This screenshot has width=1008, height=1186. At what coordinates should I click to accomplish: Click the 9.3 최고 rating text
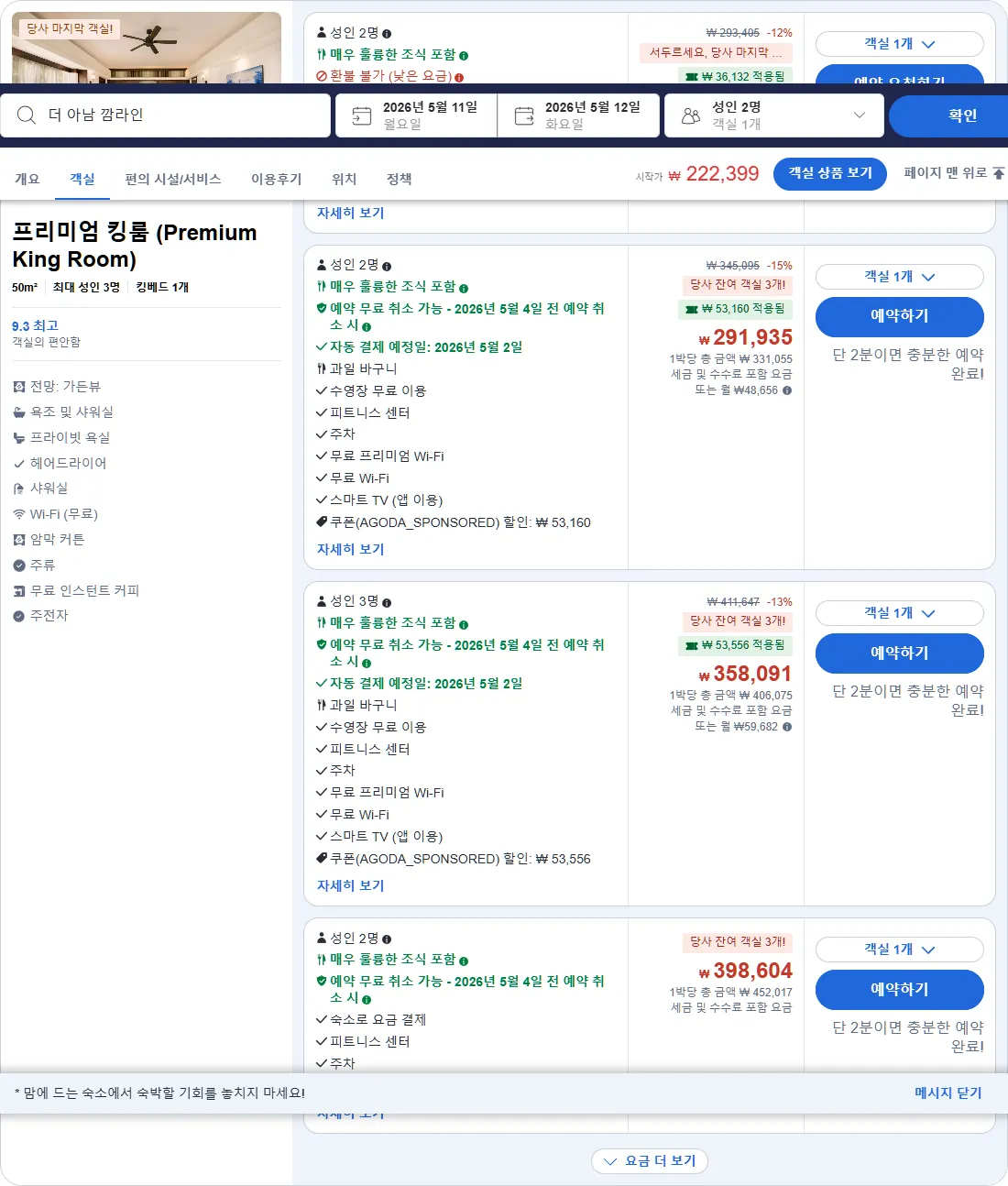(x=35, y=325)
